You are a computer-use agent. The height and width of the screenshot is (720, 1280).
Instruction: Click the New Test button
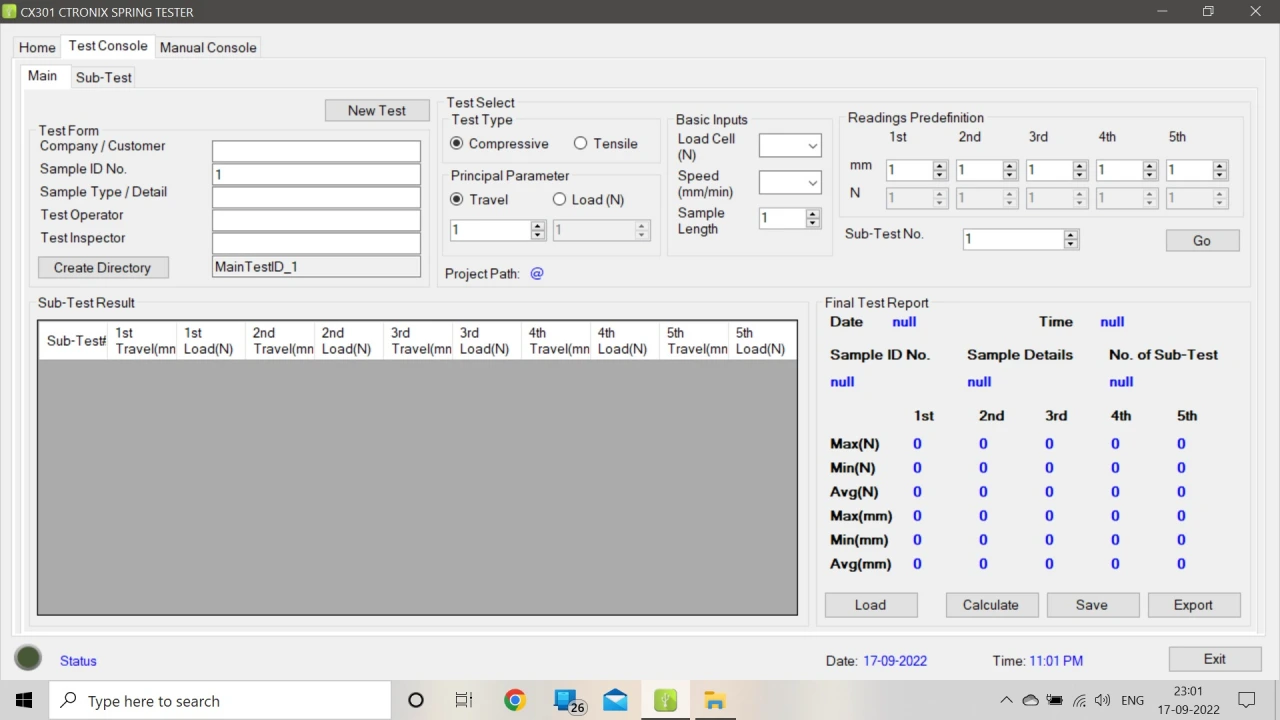point(377,111)
